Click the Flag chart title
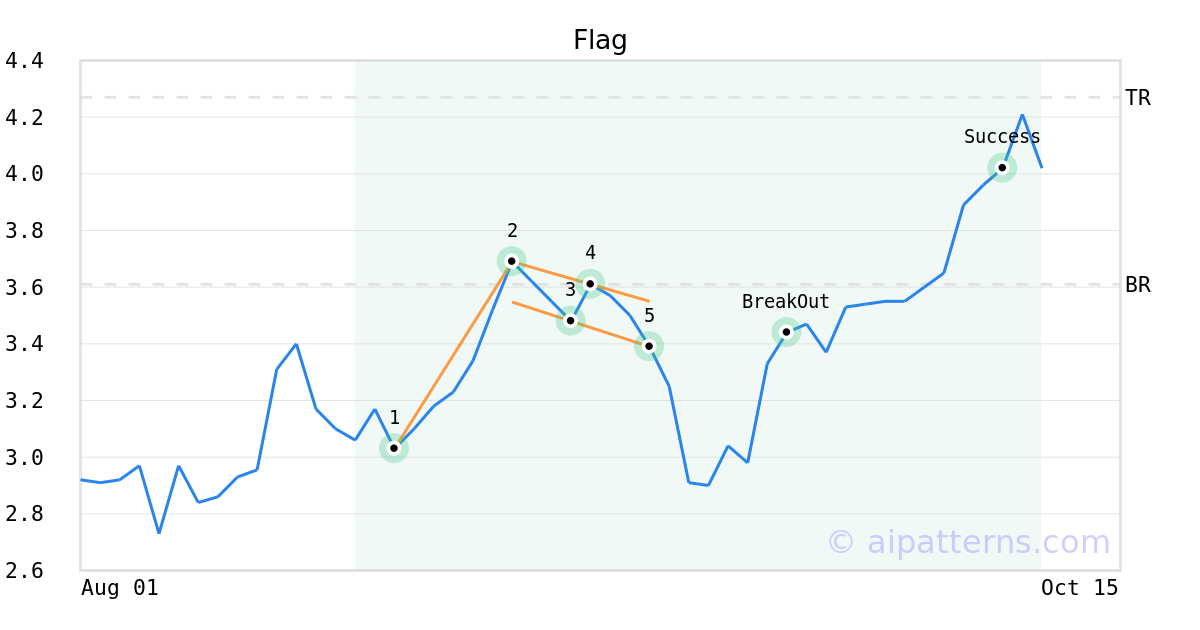The width and height of the screenshot is (1200, 630). tap(600, 40)
